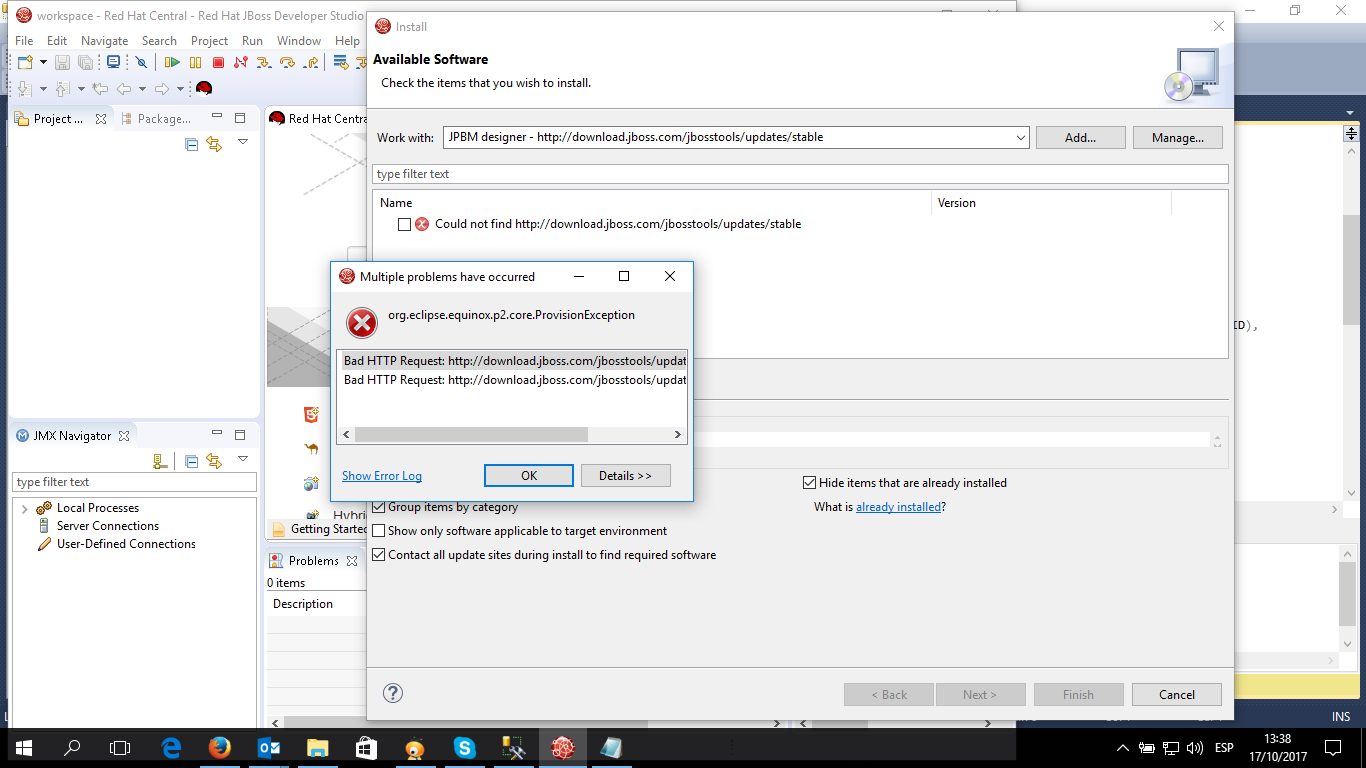Image resolution: width=1366 pixels, height=768 pixels.
Task: Open the JMX Navigator view menu triangle
Action: [243, 459]
